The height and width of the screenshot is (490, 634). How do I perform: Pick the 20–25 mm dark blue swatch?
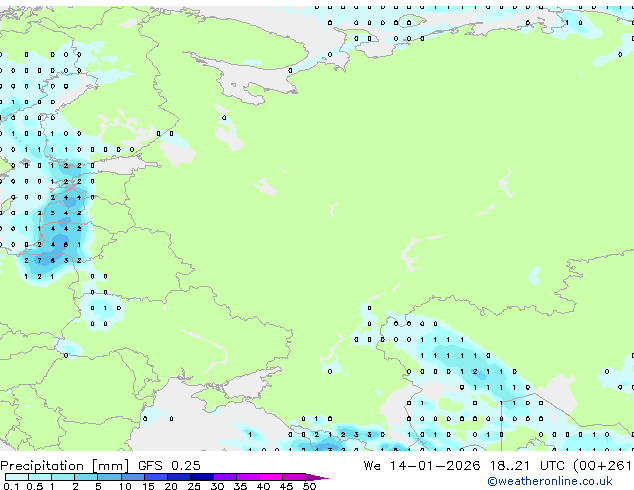[x=179, y=477]
